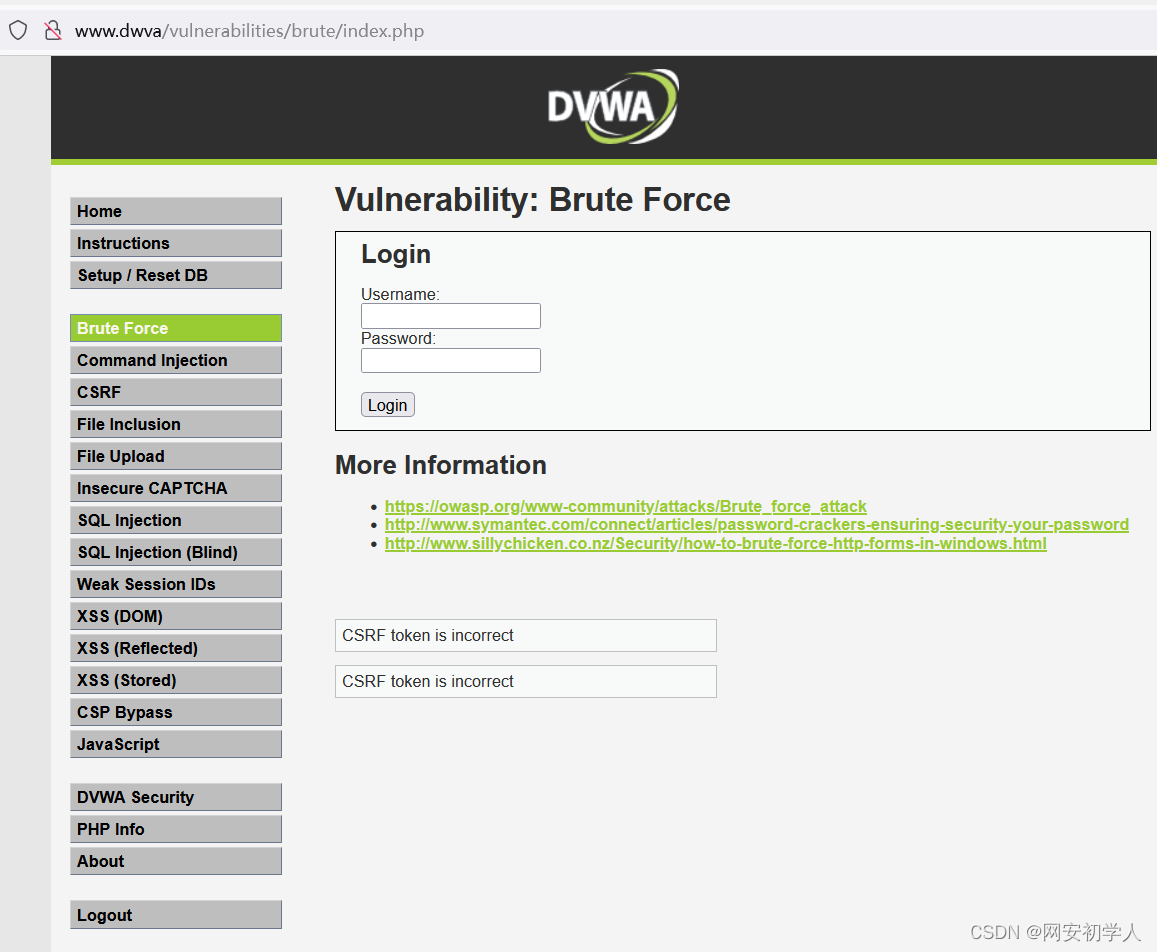Image resolution: width=1157 pixels, height=952 pixels.
Task: Open the Instructions page
Action: click(176, 243)
